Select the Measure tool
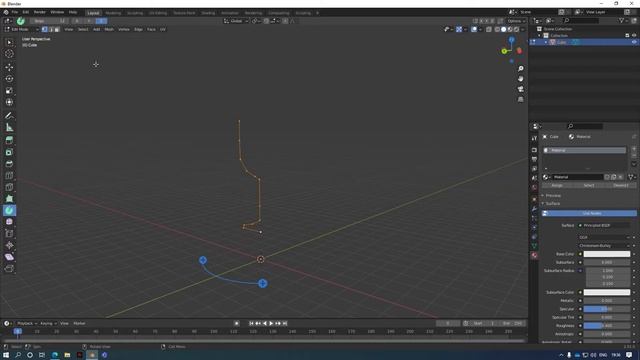 pyautogui.click(x=9, y=128)
